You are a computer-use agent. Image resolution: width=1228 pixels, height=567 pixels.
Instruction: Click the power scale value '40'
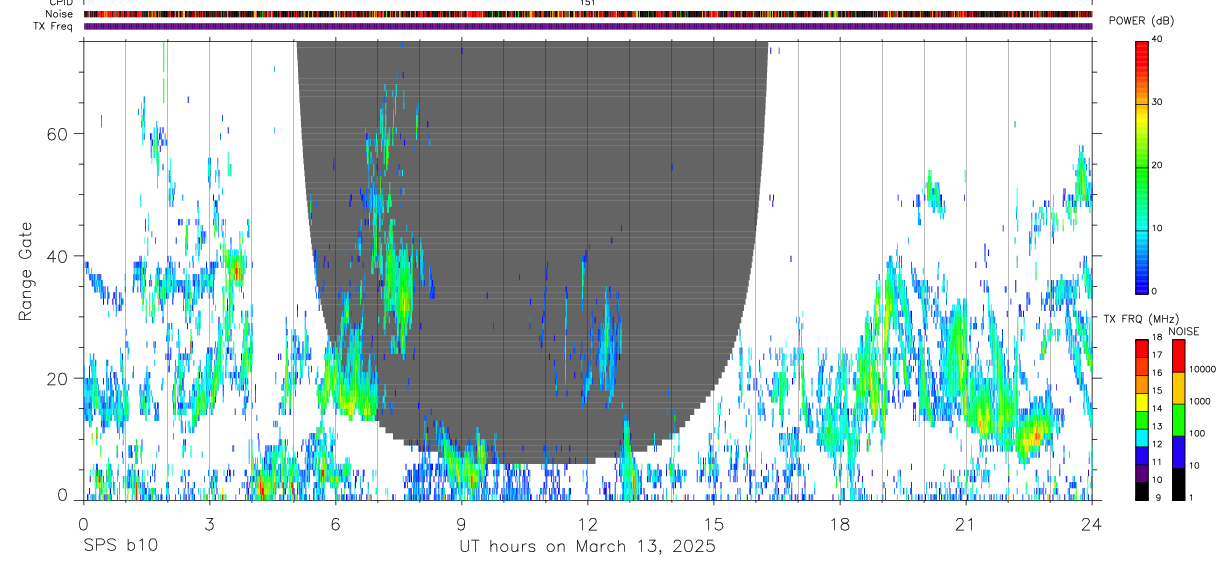(x=1156, y=40)
